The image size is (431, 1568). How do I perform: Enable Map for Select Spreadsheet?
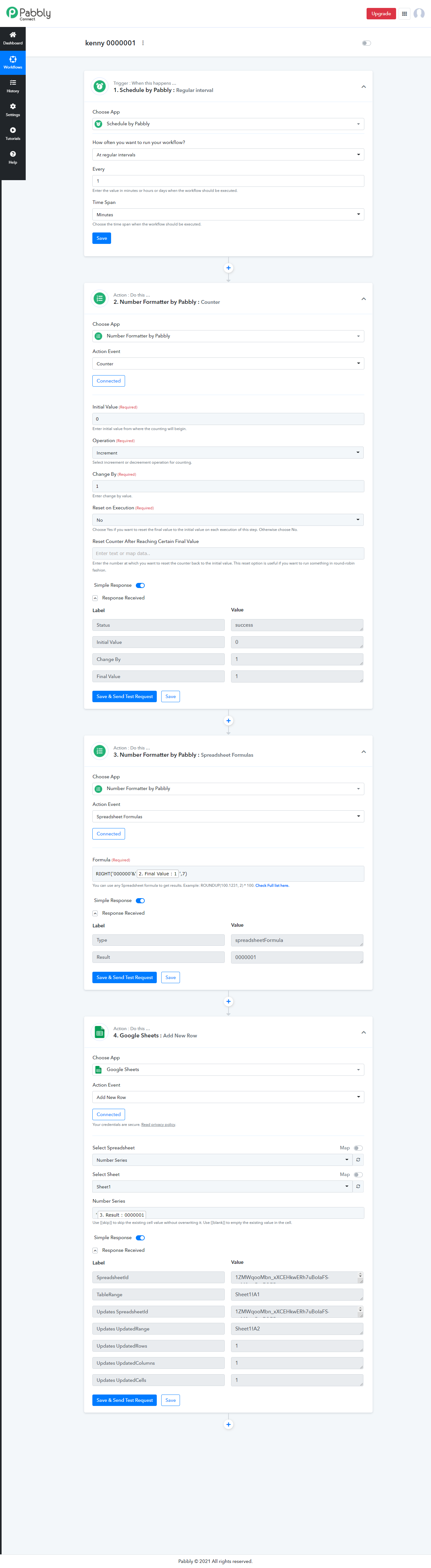(358, 1148)
